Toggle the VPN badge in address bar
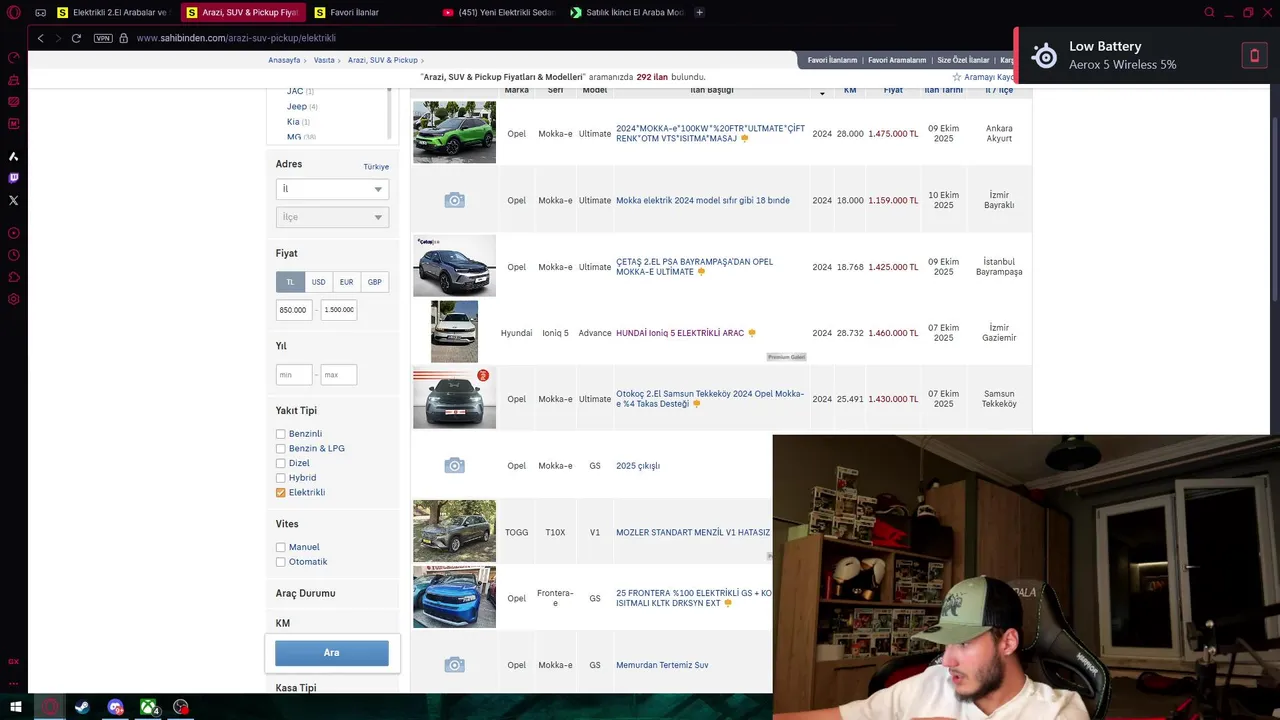Viewport: 1280px width, 720px height. point(103,38)
